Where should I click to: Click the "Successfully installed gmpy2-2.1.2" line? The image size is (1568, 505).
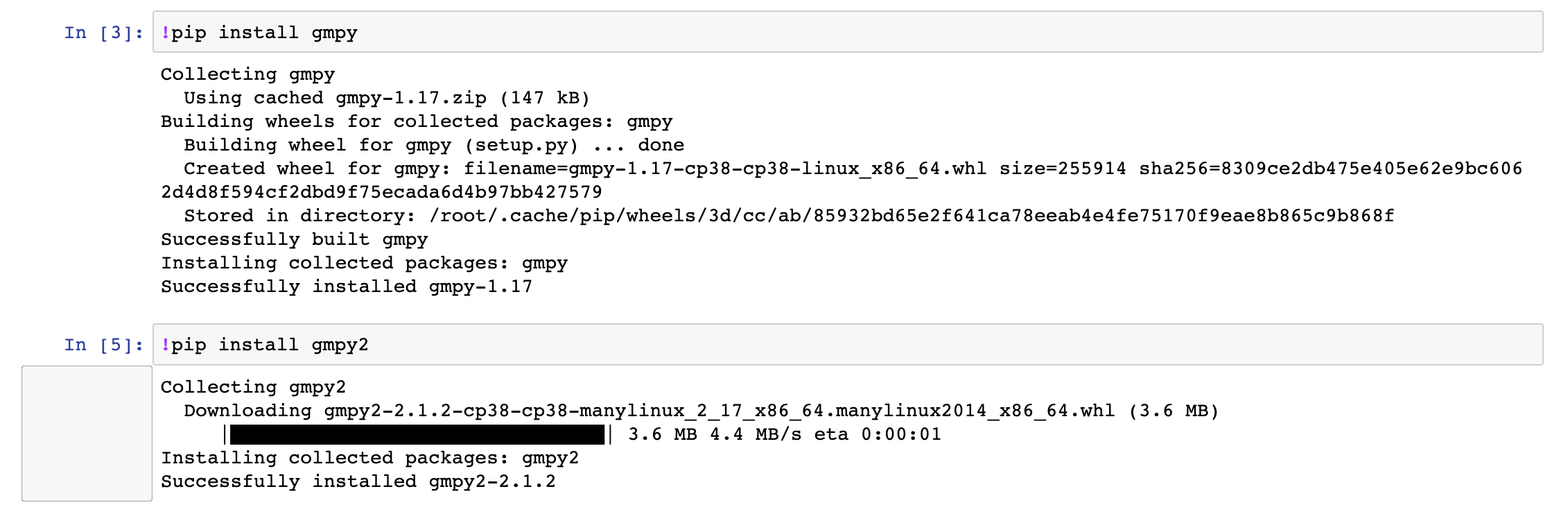[358, 481]
